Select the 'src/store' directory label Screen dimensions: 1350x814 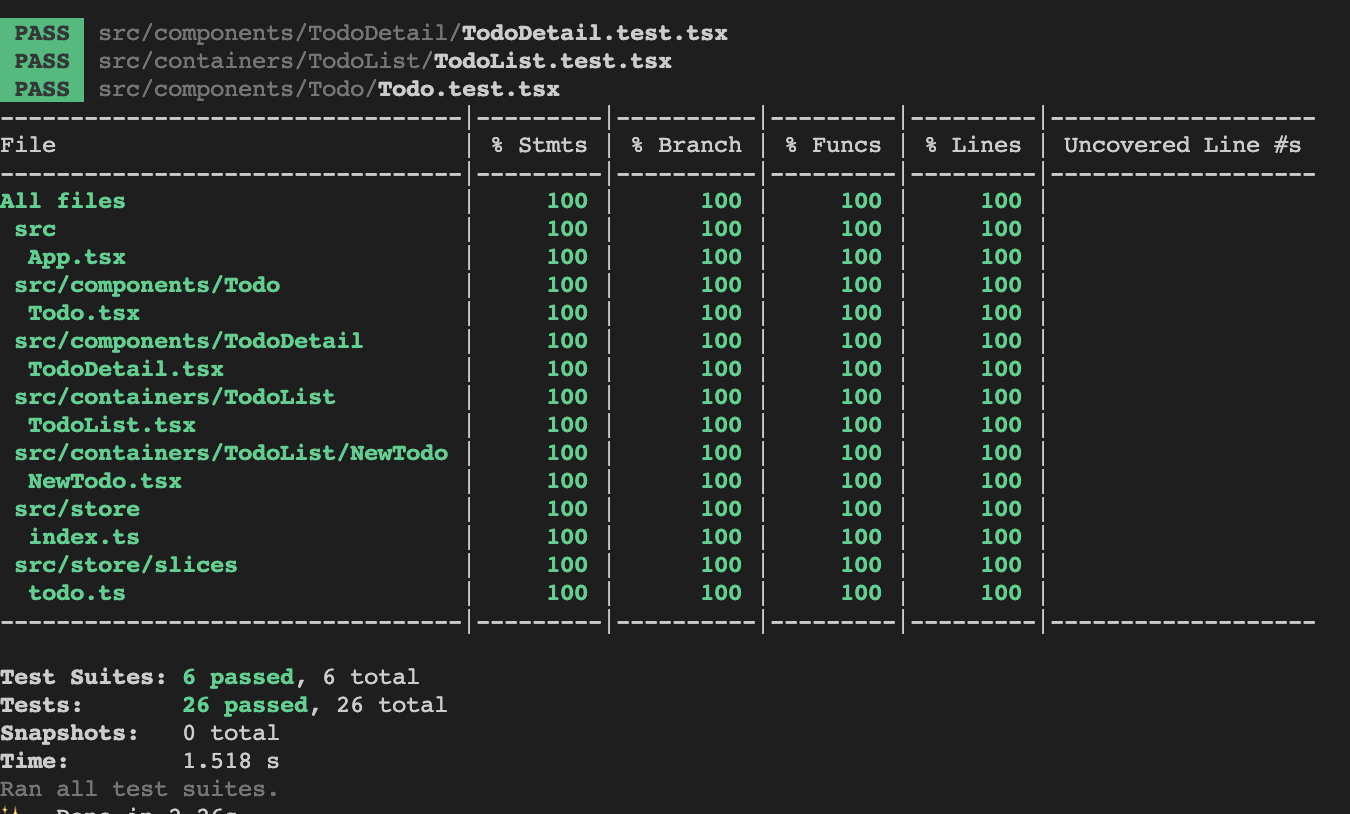[77, 509]
